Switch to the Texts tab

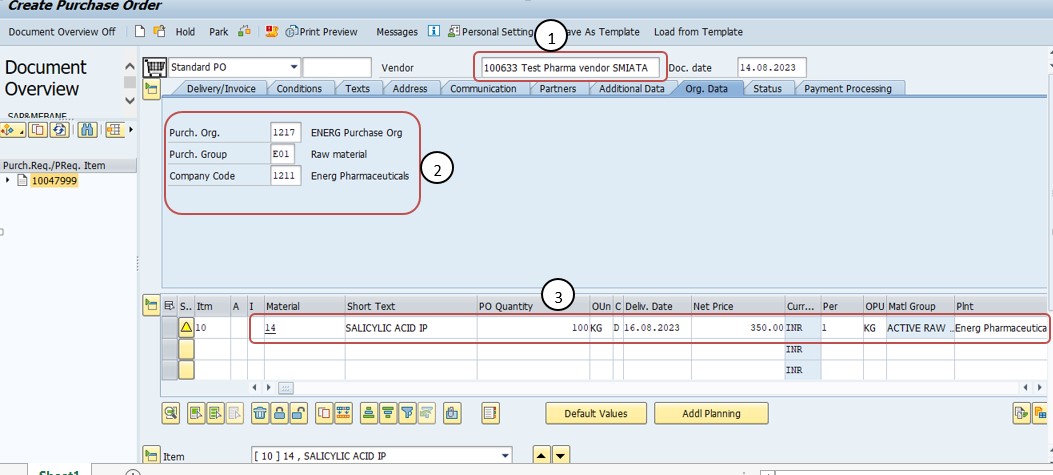pyautogui.click(x=357, y=88)
